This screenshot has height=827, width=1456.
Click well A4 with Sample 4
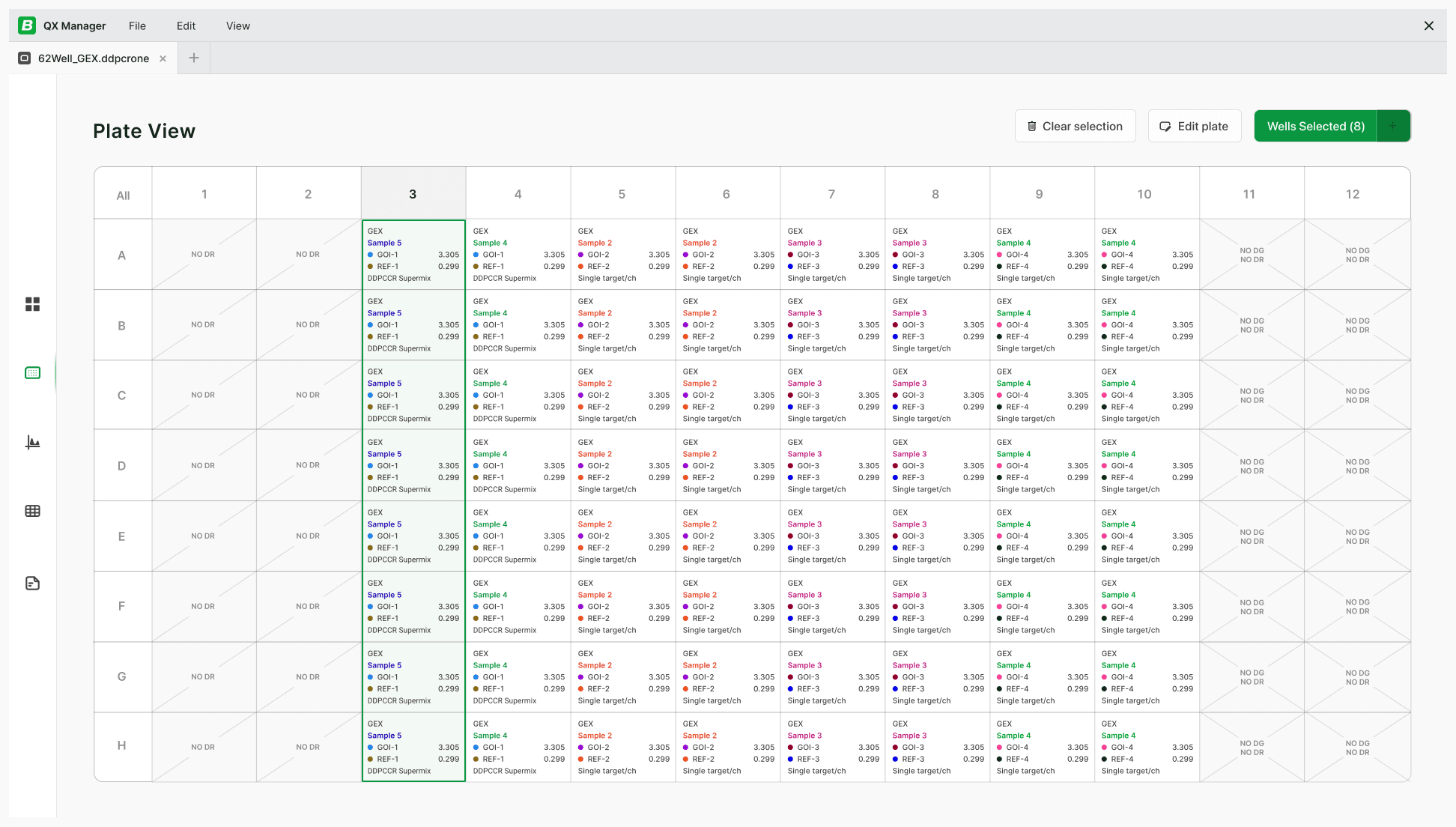coord(518,255)
